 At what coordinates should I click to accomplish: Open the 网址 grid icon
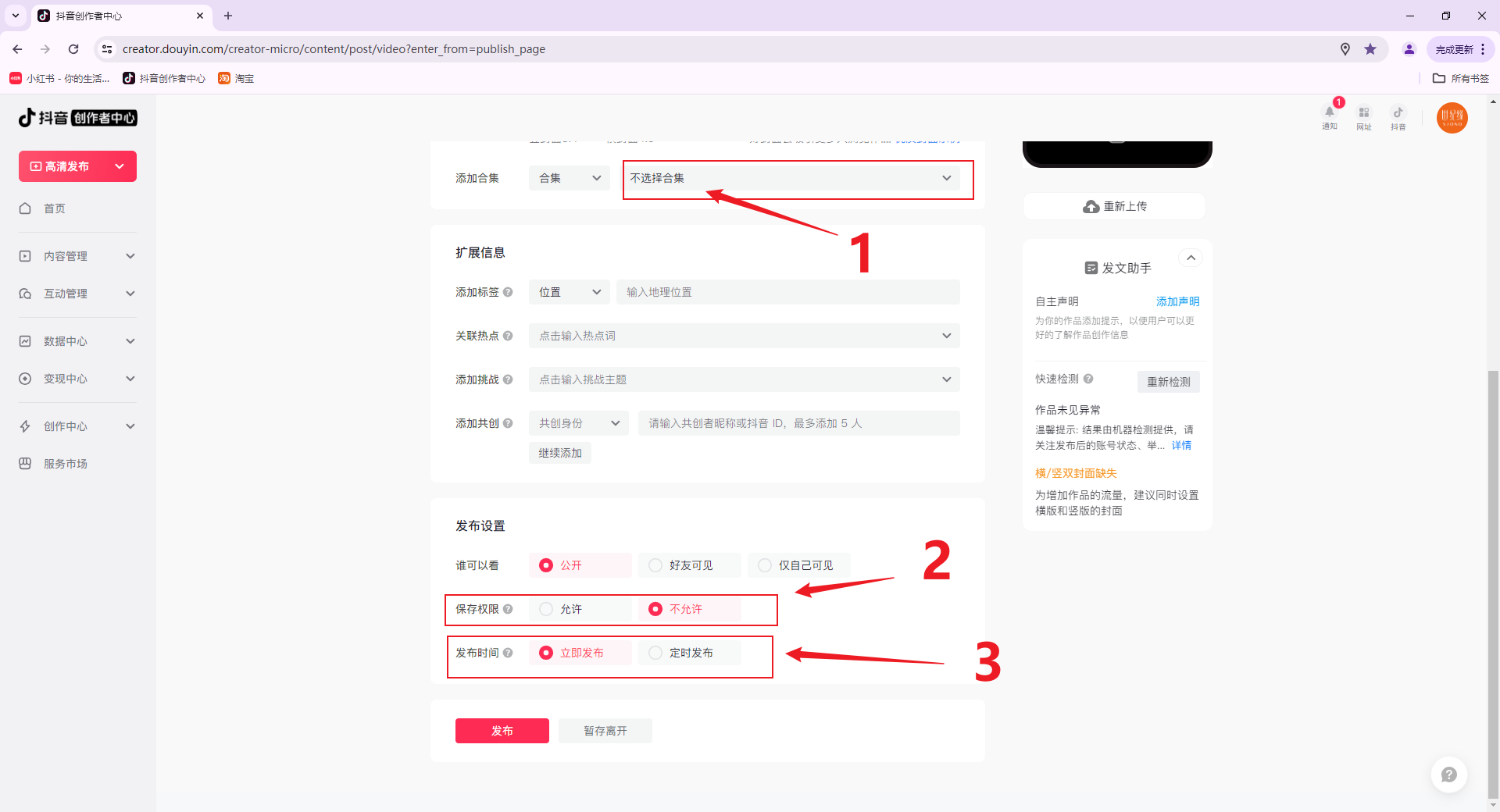pyautogui.click(x=1363, y=113)
